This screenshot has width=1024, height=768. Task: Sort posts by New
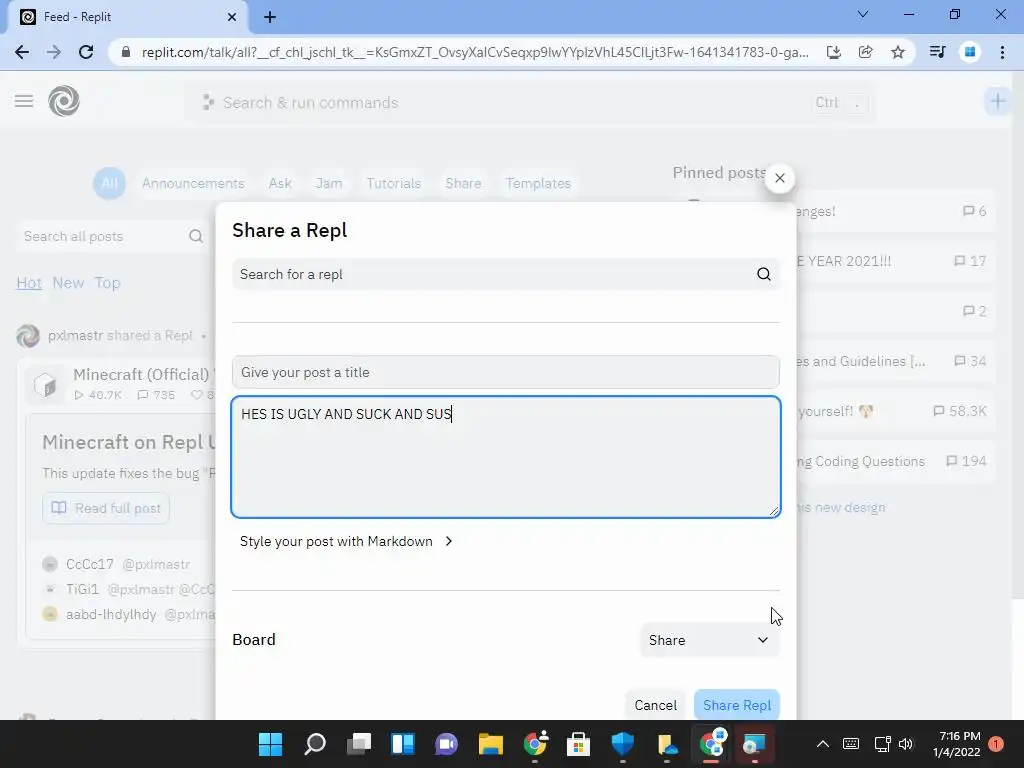[x=68, y=283]
